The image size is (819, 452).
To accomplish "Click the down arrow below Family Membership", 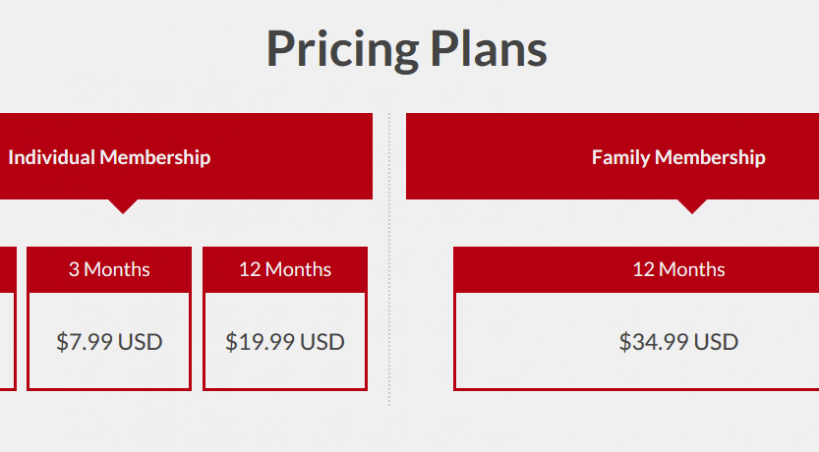I will 692,205.
